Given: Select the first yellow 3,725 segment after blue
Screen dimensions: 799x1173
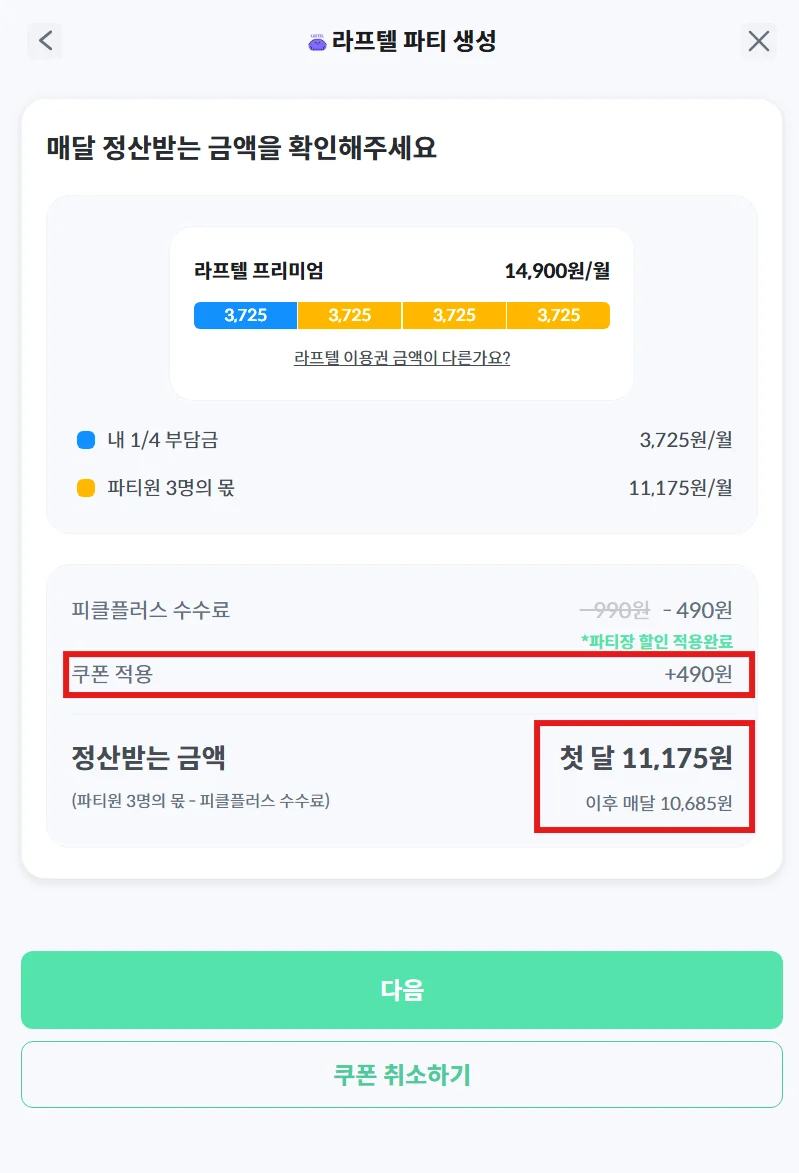Looking at the screenshot, I should click(x=350, y=315).
